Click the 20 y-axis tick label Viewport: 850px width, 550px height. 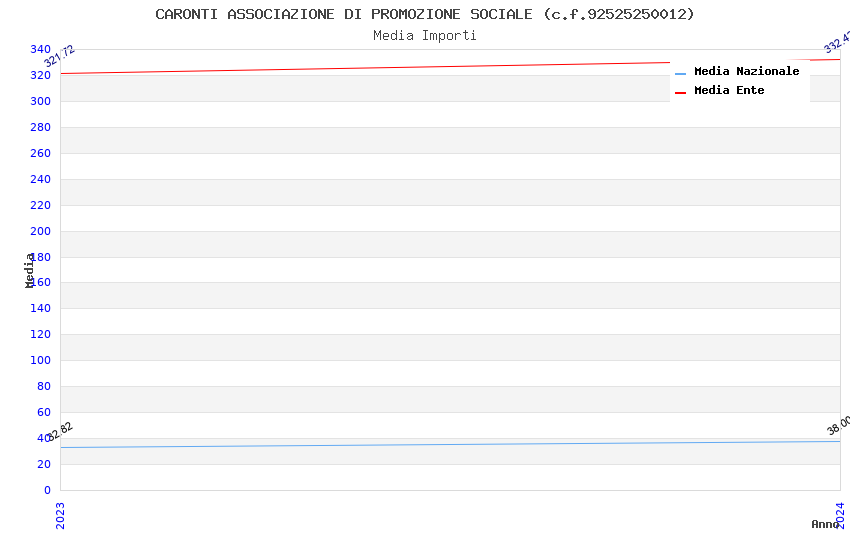pos(44,464)
